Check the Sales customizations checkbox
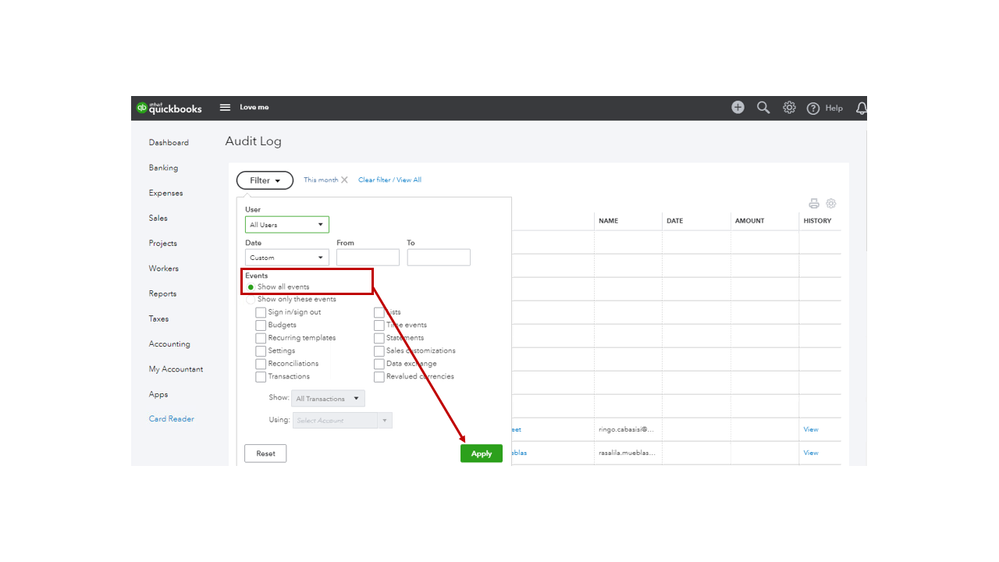This screenshot has width=999, height=562. coord(379,351)
